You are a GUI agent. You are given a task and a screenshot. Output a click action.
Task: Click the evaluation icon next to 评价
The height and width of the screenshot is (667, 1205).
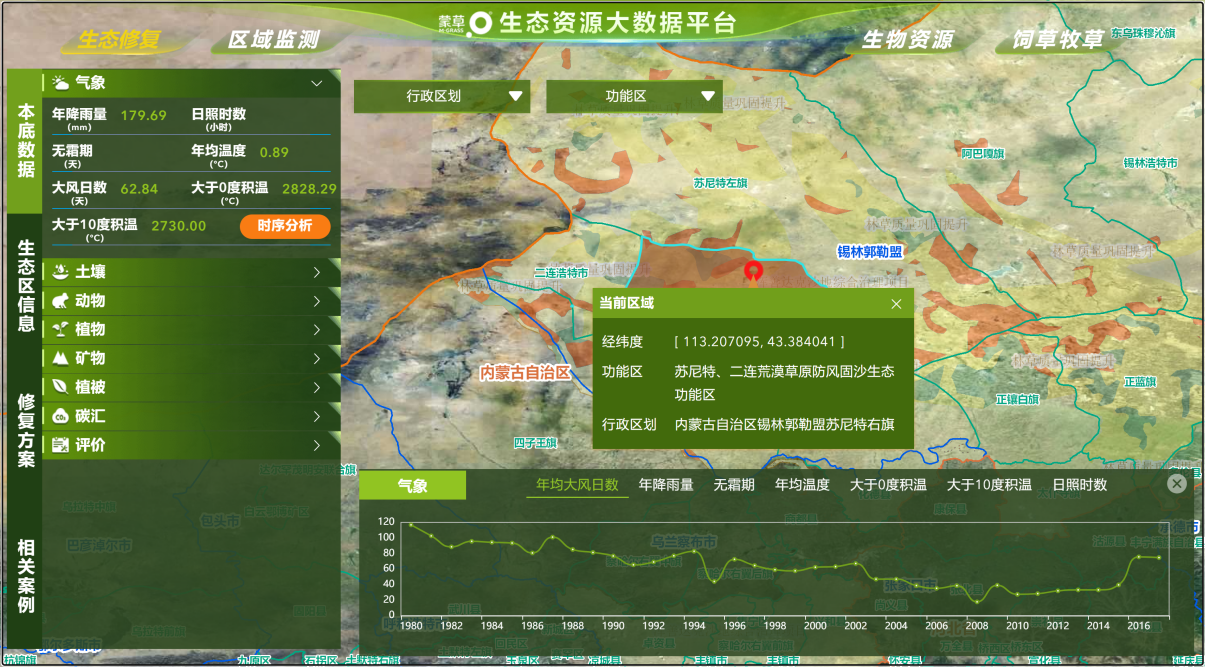(x=60, y=445)
